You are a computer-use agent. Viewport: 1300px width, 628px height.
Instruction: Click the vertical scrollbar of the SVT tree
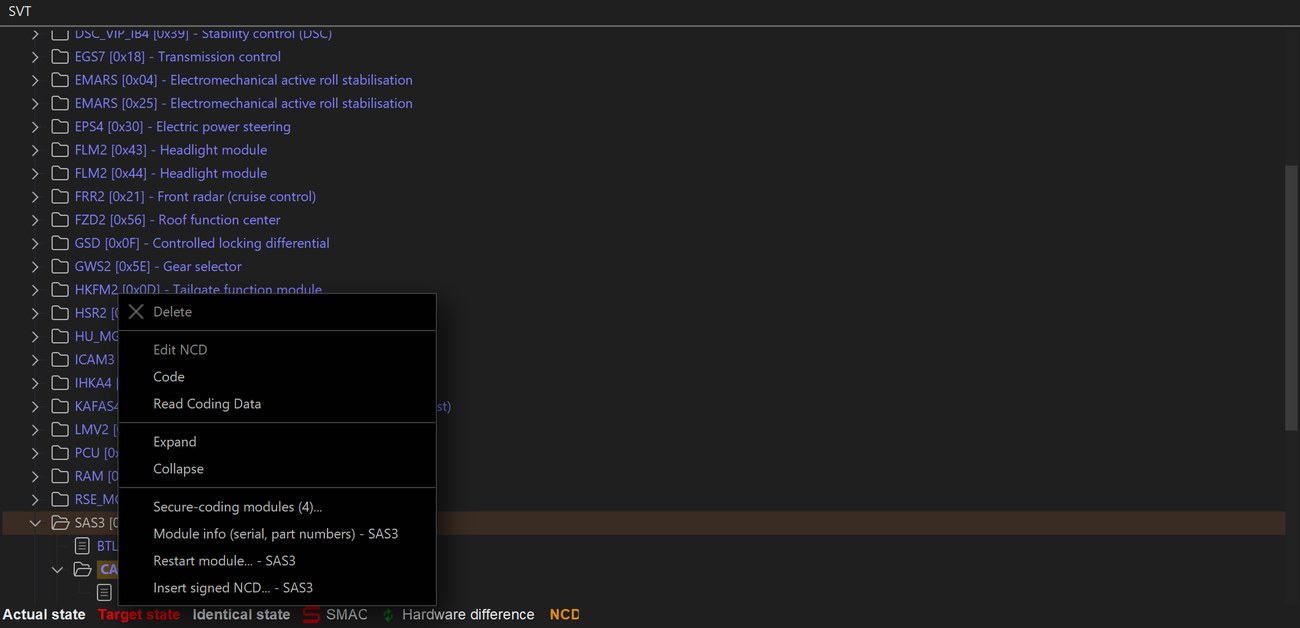[x=1292, y=298]
